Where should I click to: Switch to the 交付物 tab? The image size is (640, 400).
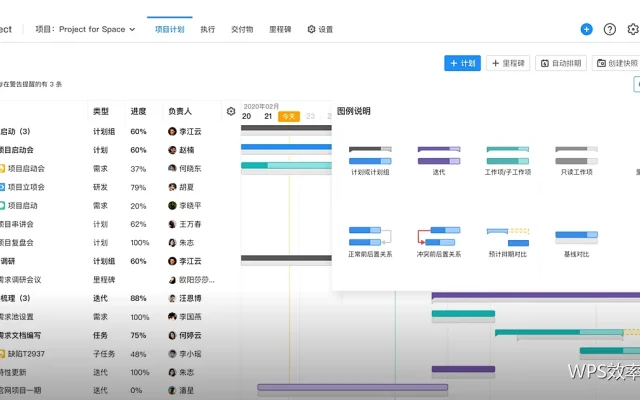tap(242, 29)
